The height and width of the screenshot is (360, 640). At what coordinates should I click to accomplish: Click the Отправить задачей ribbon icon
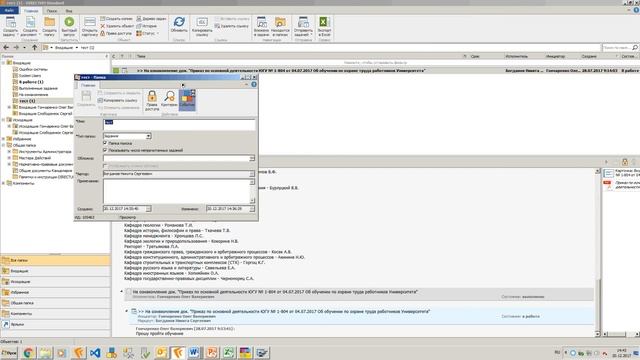pyautogui.click(x=303, y=27)
